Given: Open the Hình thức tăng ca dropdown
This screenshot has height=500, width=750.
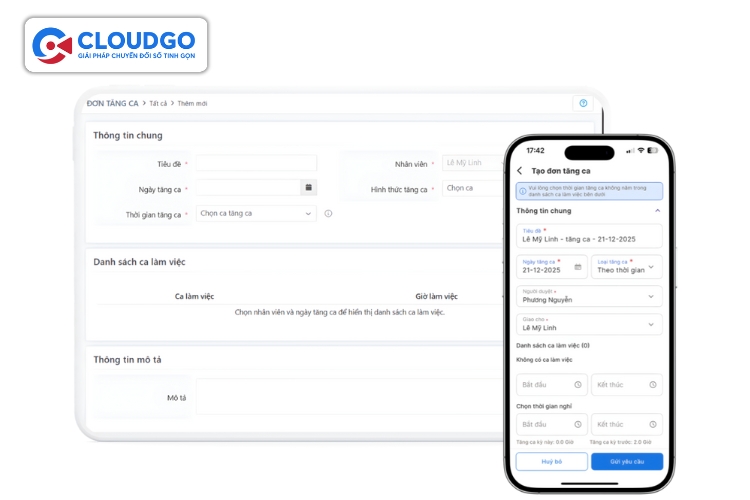Looking at the screenshot, I should pyautogui.click(x=471, y=188).
